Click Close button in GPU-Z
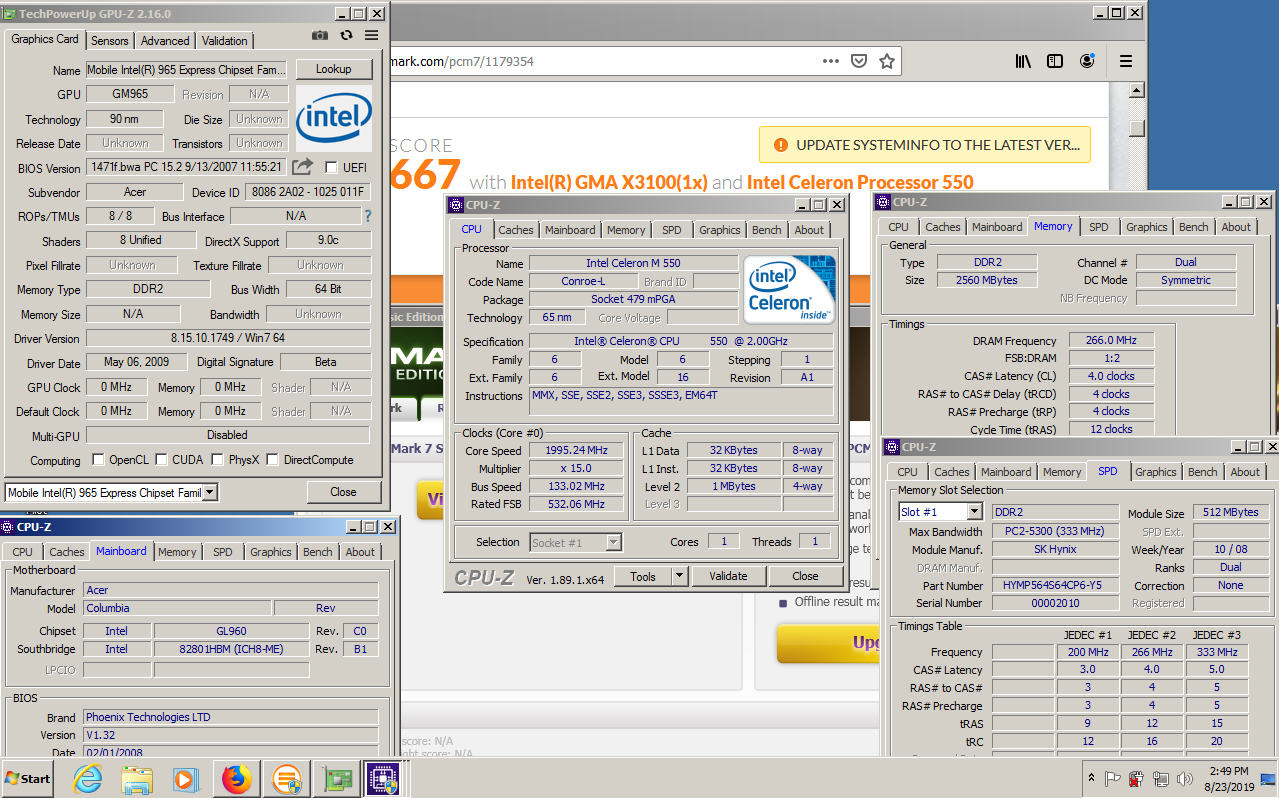The width and height of the screenshot is (1279, 798). point(343,492)
